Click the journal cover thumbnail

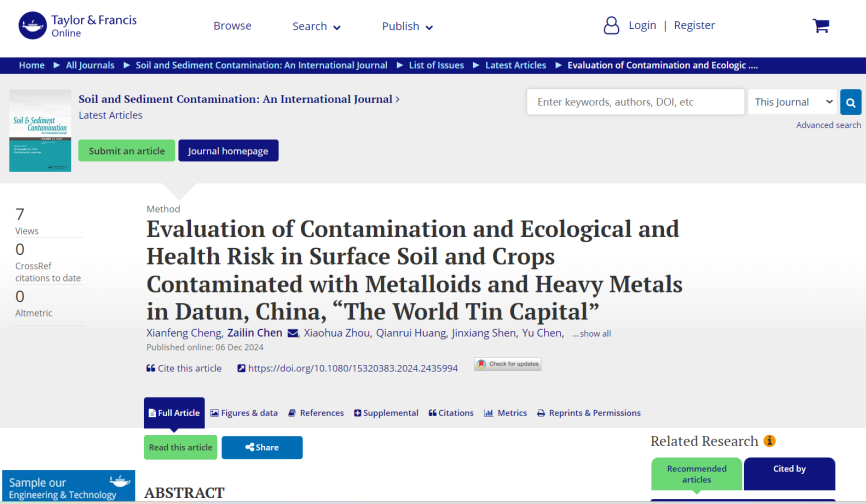click(40, 131)
